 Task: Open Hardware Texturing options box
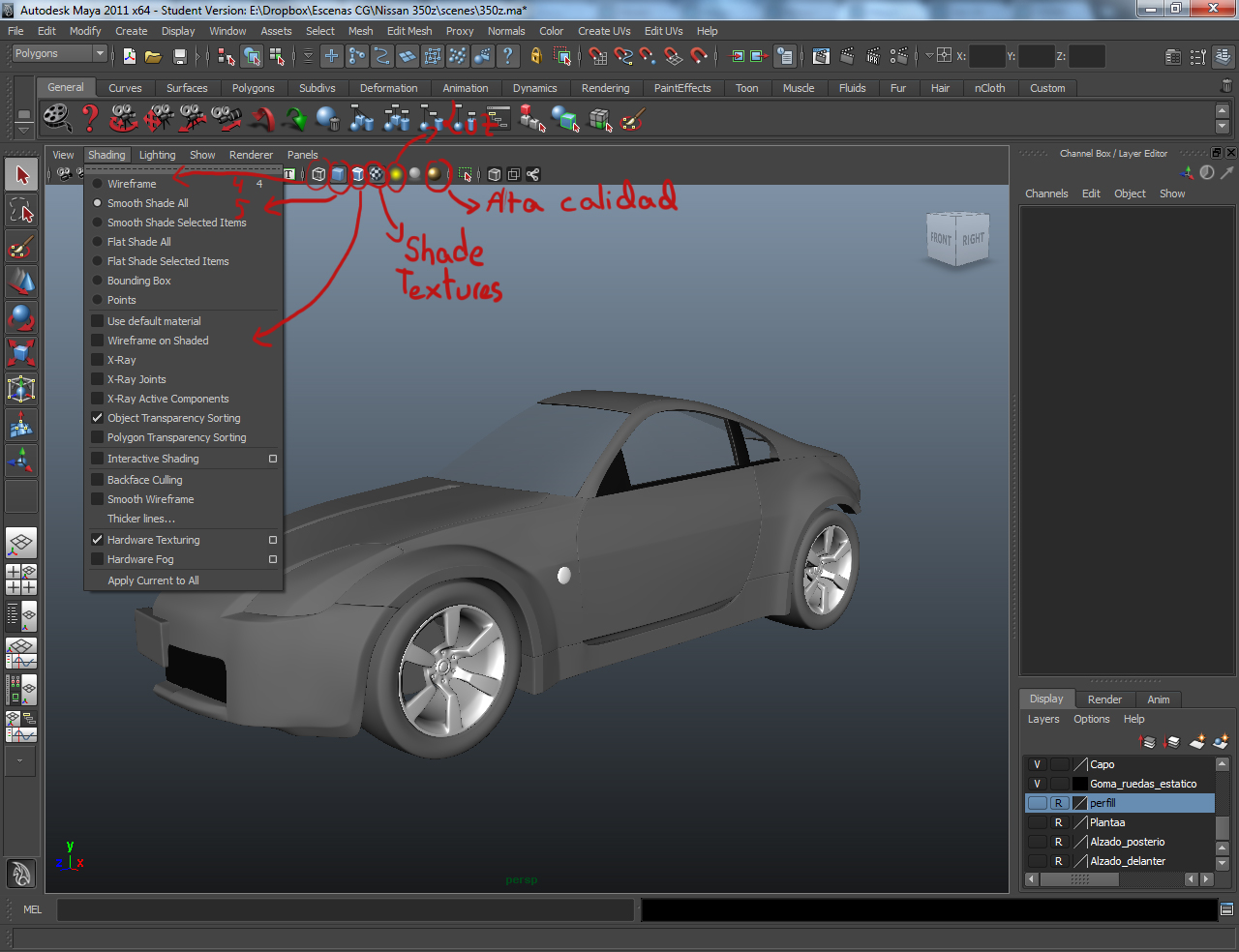273,540
